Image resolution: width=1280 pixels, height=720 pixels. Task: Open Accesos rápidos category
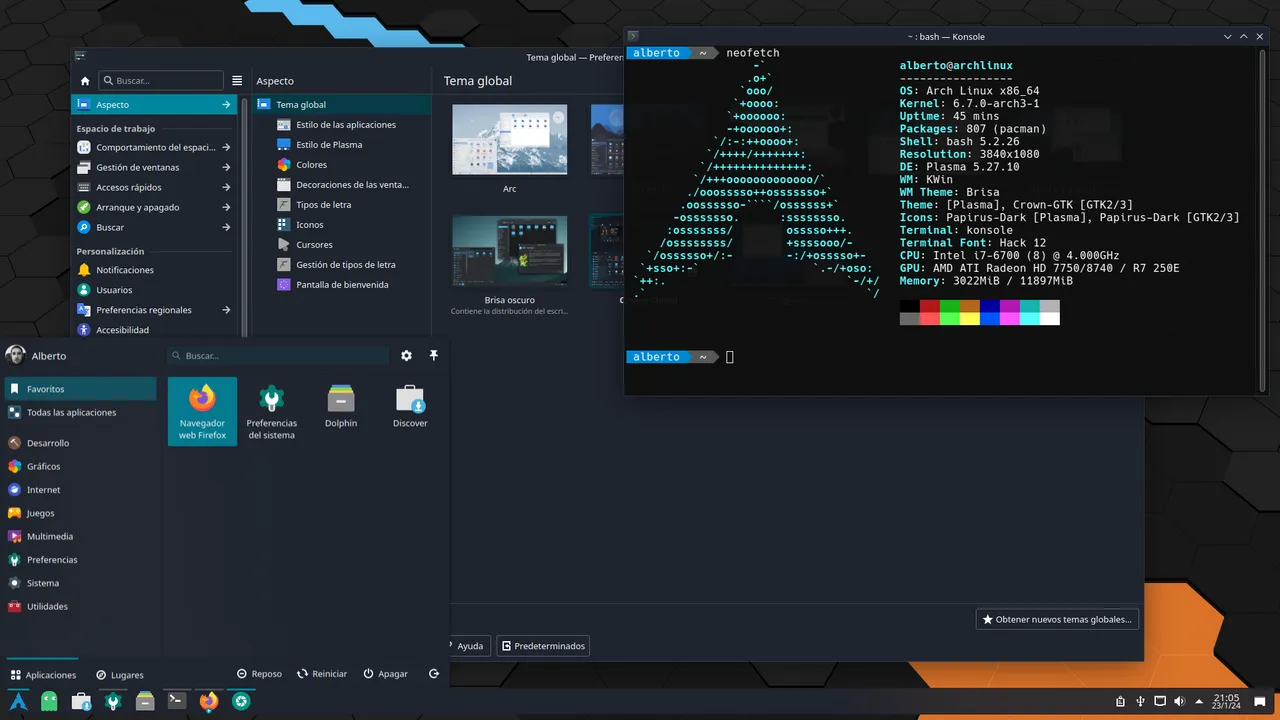click(x=154, y=187)
